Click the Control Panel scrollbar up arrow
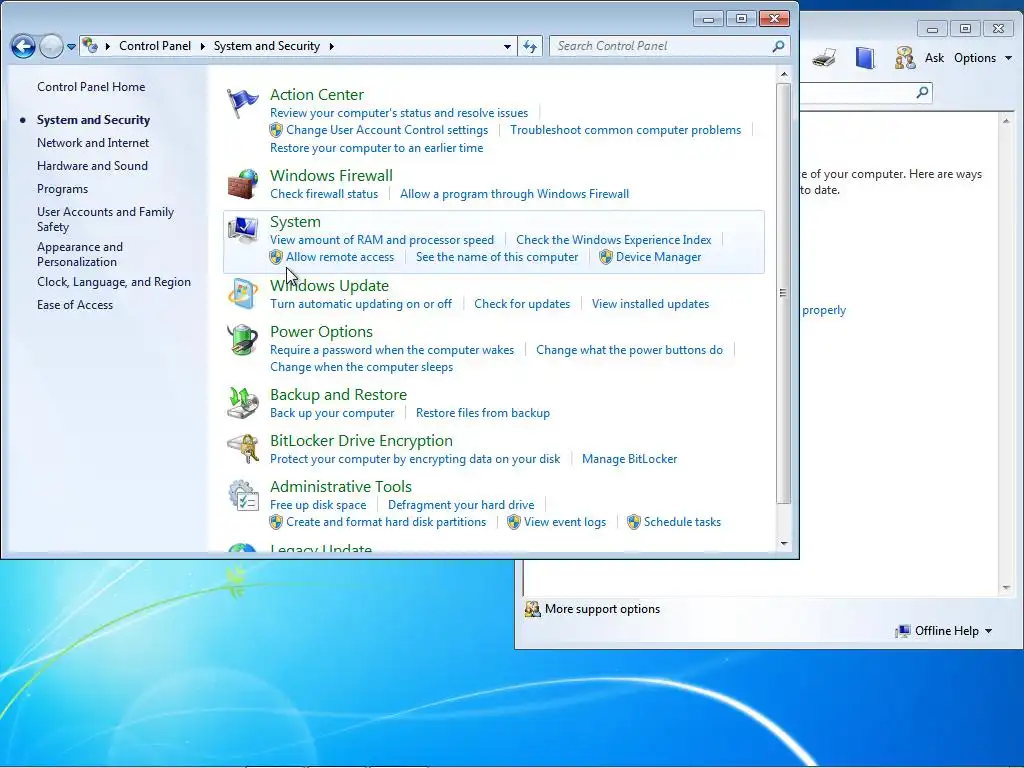 coord(783,74)
